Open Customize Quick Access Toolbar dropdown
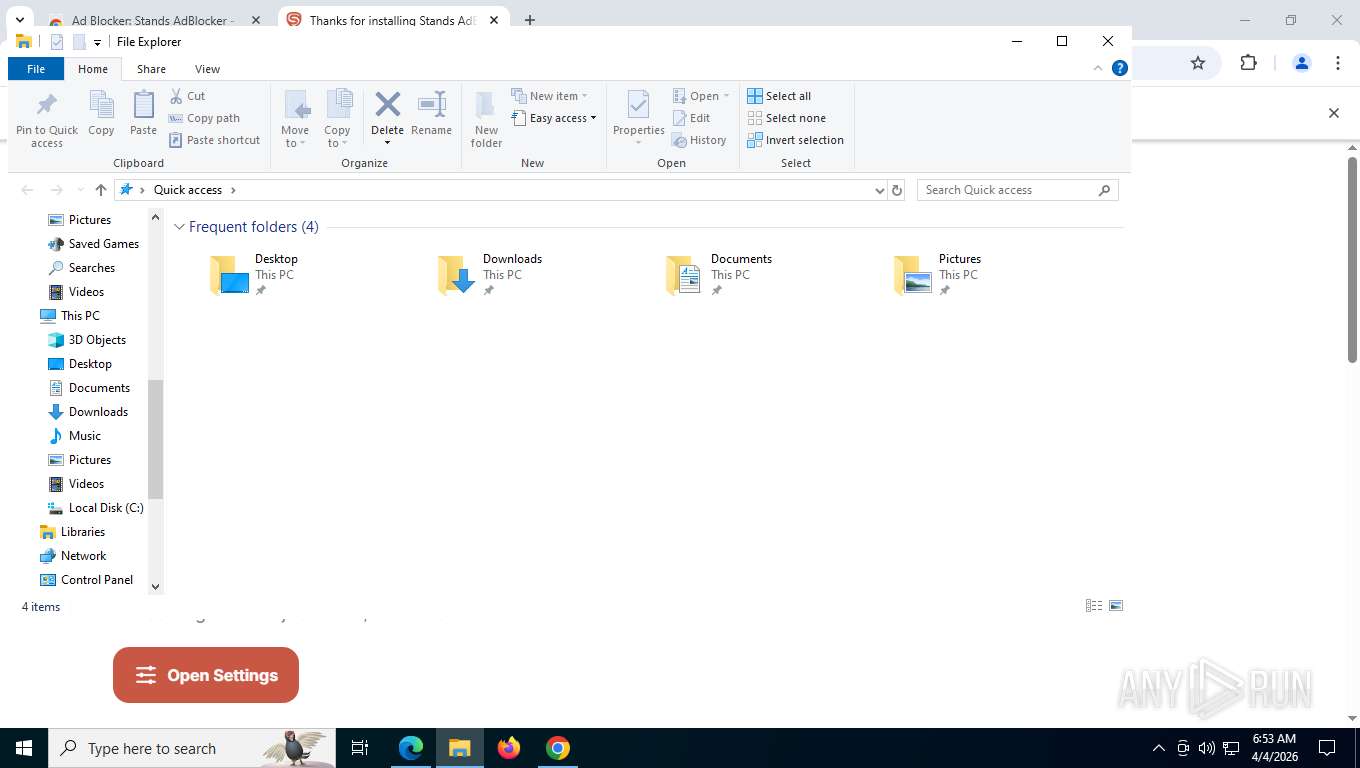The width and height of the screenshot is (1360, 768). pyautogui.click(x=97, y=42)
